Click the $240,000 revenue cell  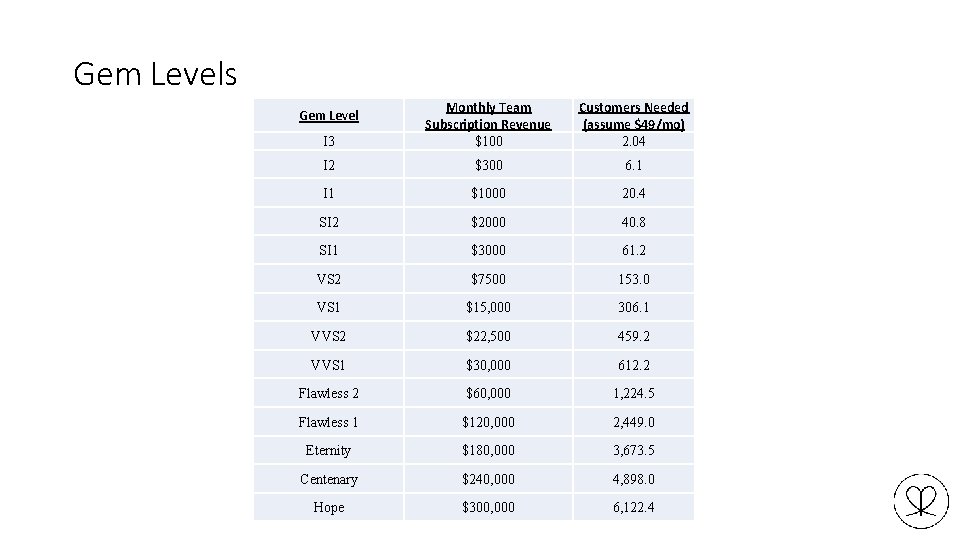tap(489, 479)
